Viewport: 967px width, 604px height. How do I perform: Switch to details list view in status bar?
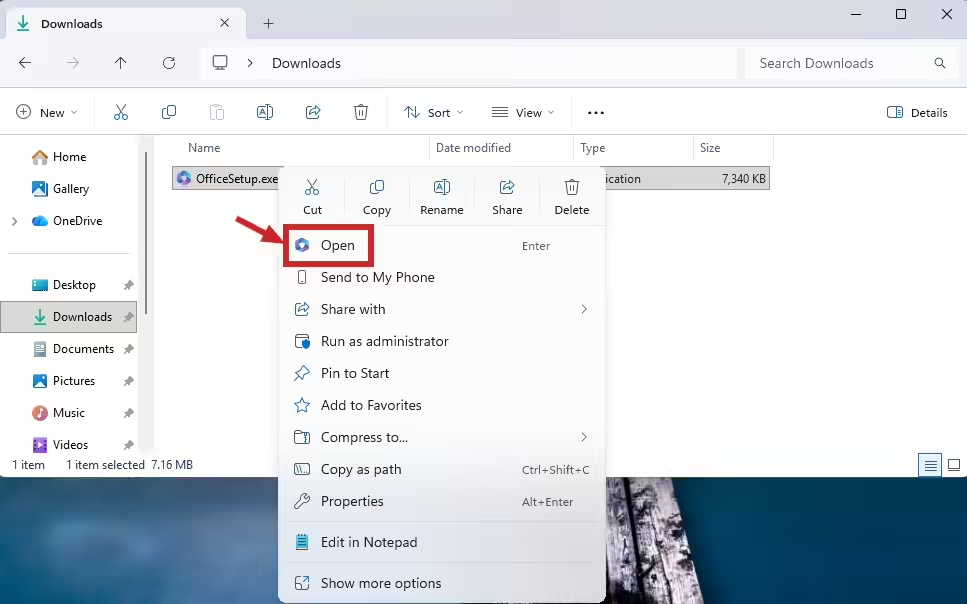click(x=930, y=465)
